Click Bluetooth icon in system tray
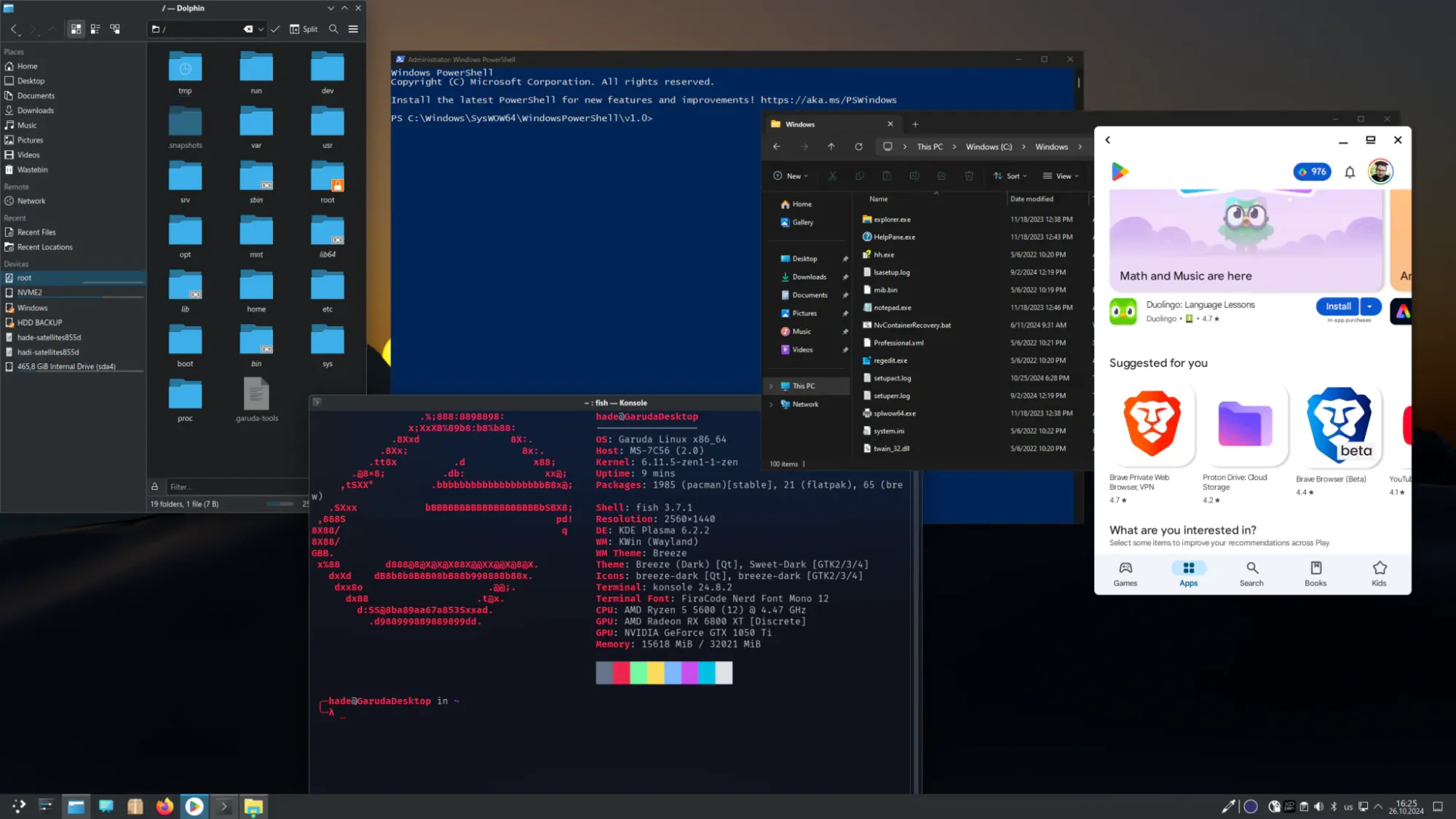Screen dimensions: 1456x819 click(x=1334, y=807)
